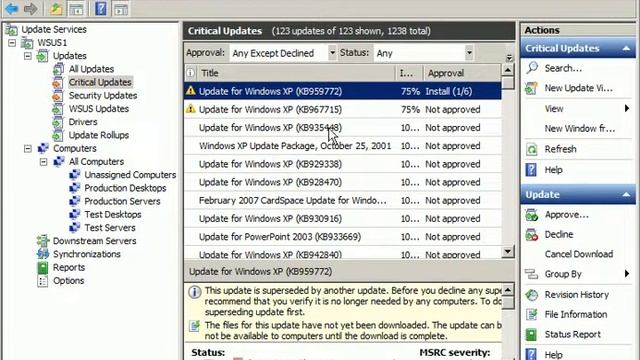Viewport: 640px width, 360px height.
Task: Click the Options tree node icon
Action: coord(42,281)
